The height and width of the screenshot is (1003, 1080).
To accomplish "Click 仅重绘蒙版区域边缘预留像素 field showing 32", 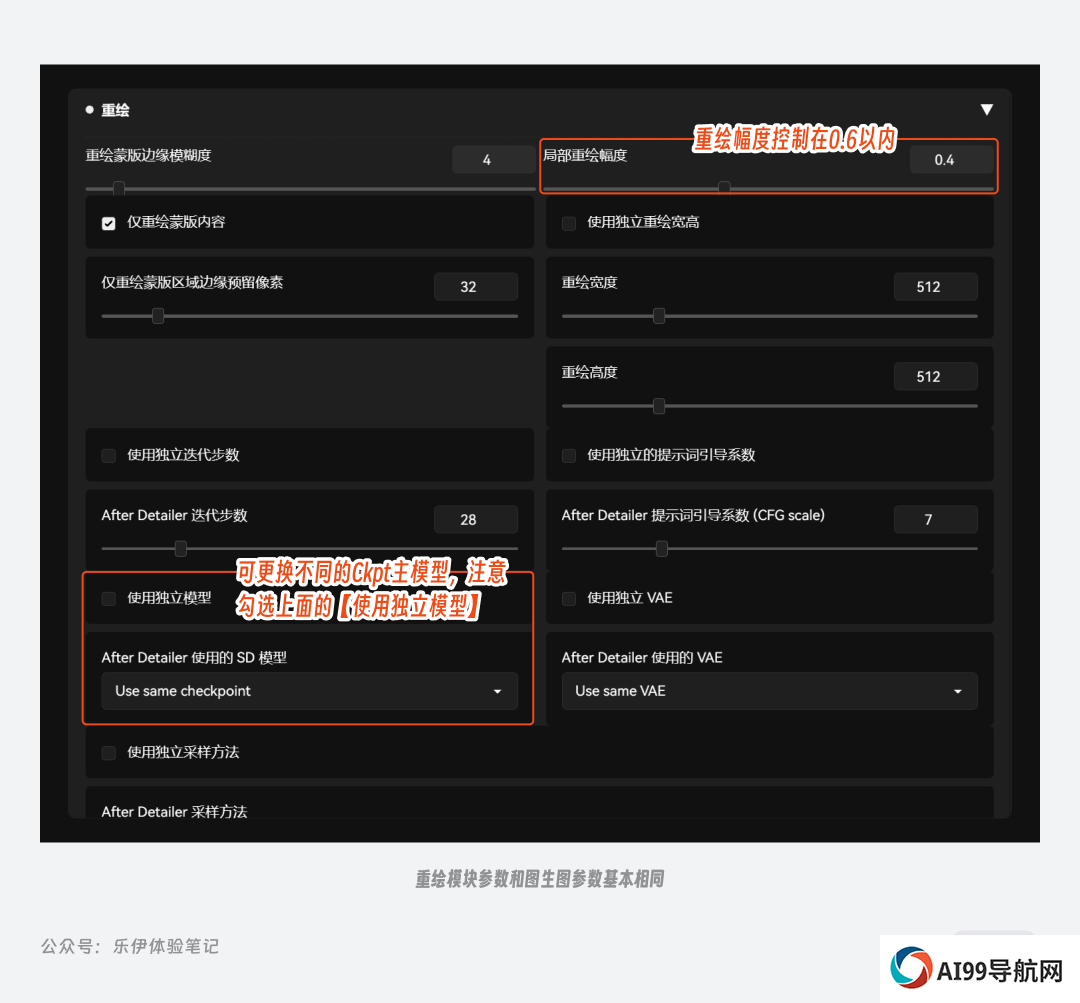I will tap(476, 287).
